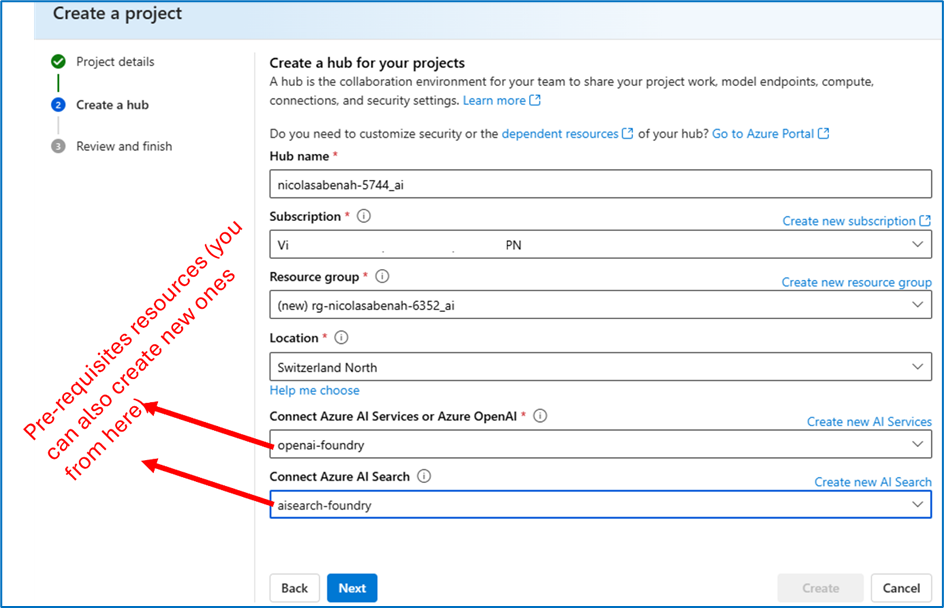Expand the Switzerland North location dropdown
This screenshot has height=608, width=944.
600,367
